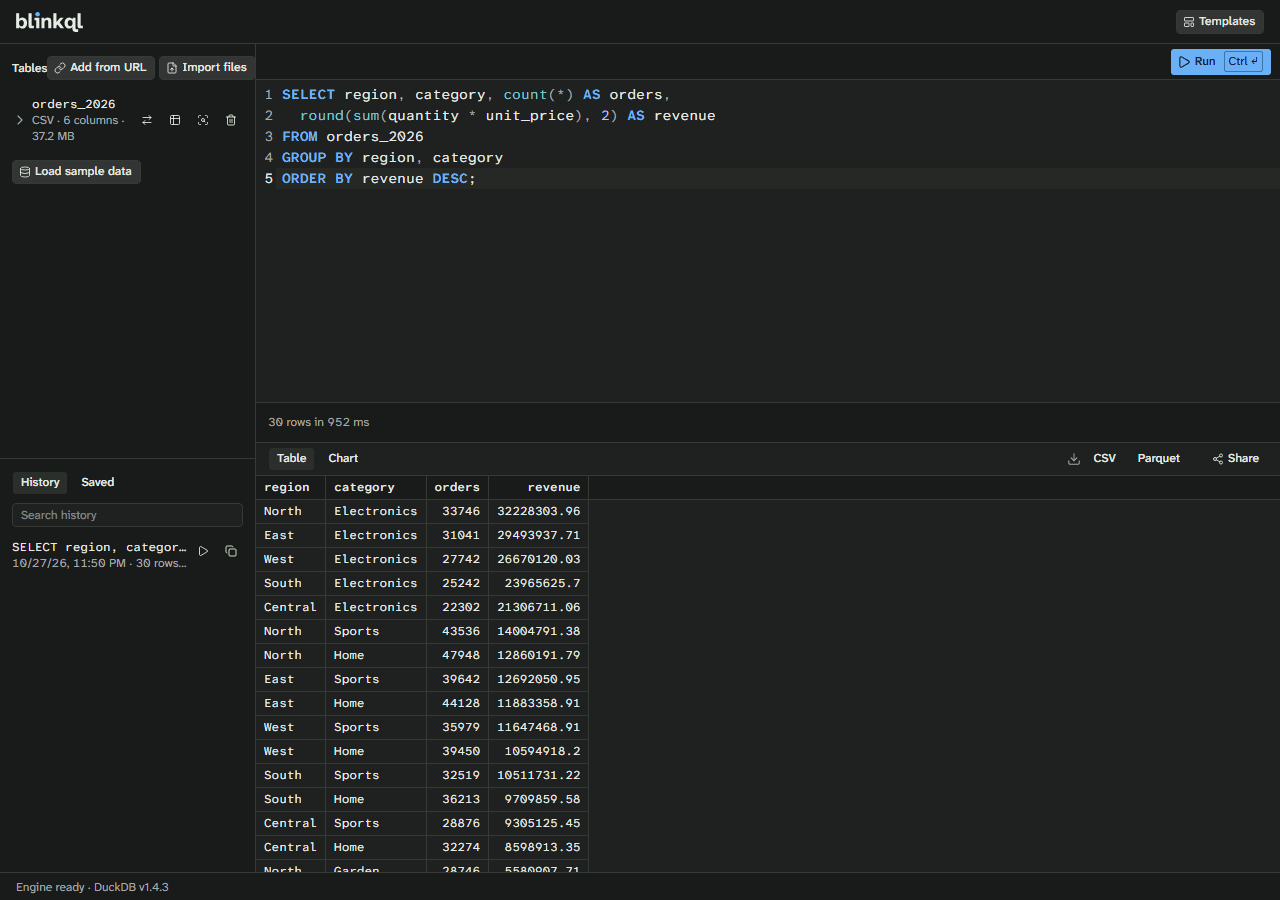Expand the orders_2026 table chevron
The height and width of the screenshot is (900, 1280).
click(19, 120)
